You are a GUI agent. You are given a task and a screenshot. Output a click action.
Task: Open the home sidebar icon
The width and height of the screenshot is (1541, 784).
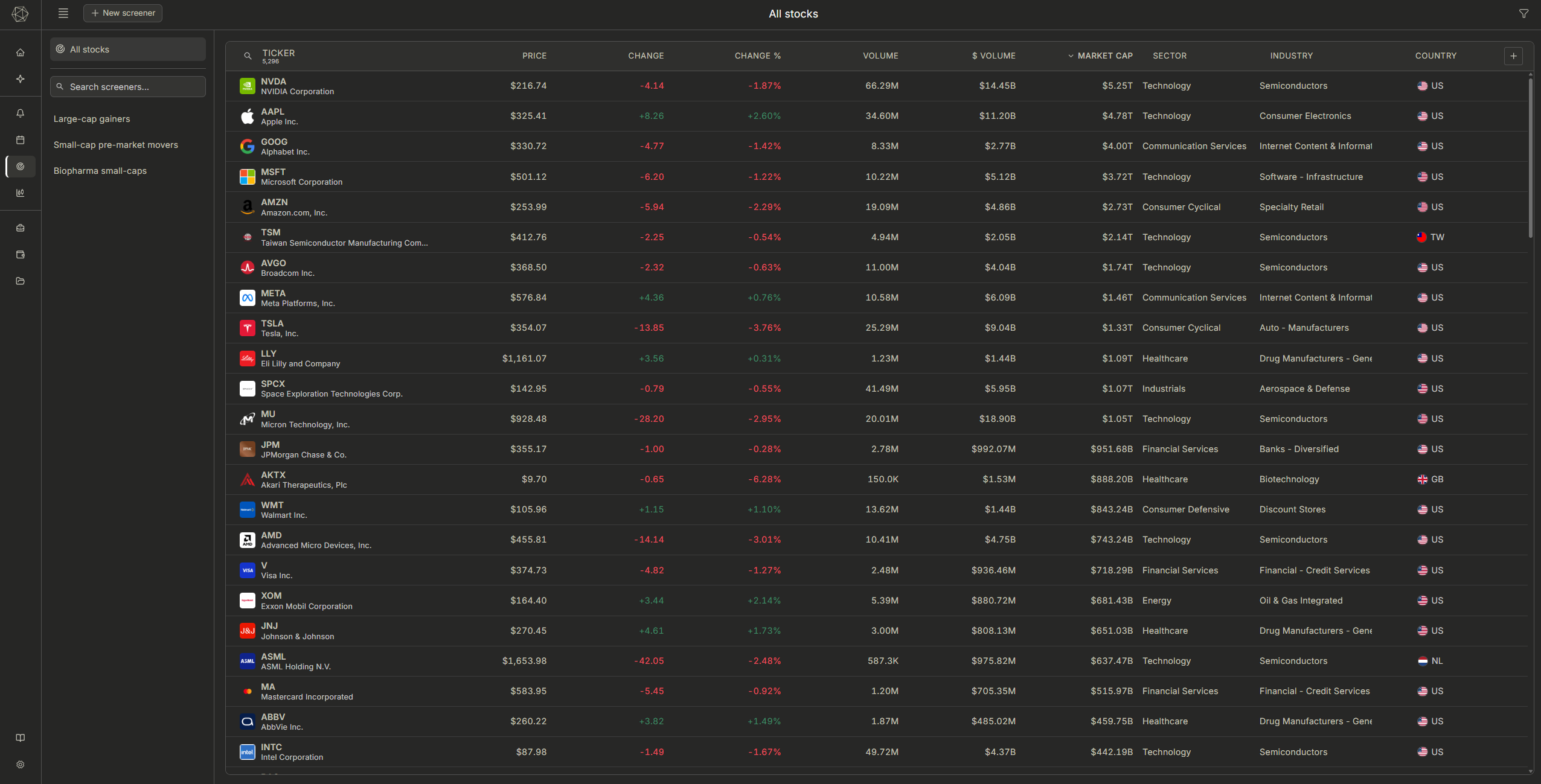[x=21, y=53]
